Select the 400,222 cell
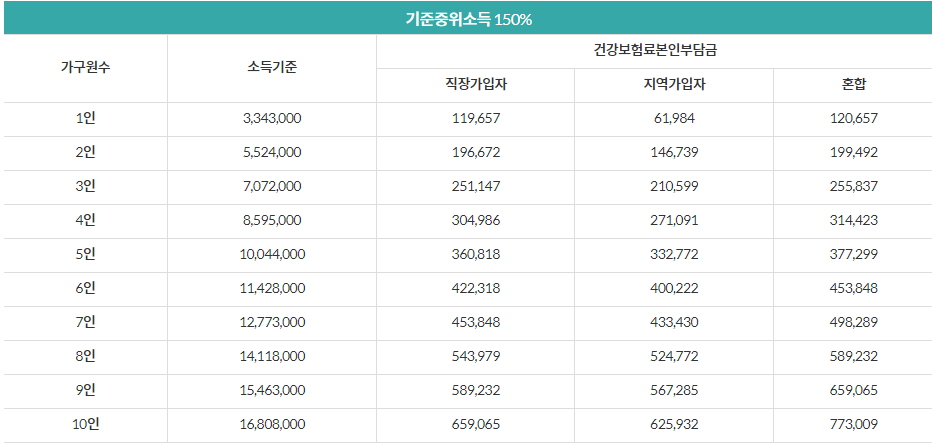Screen dimensions: 932x444 (674, 288)
